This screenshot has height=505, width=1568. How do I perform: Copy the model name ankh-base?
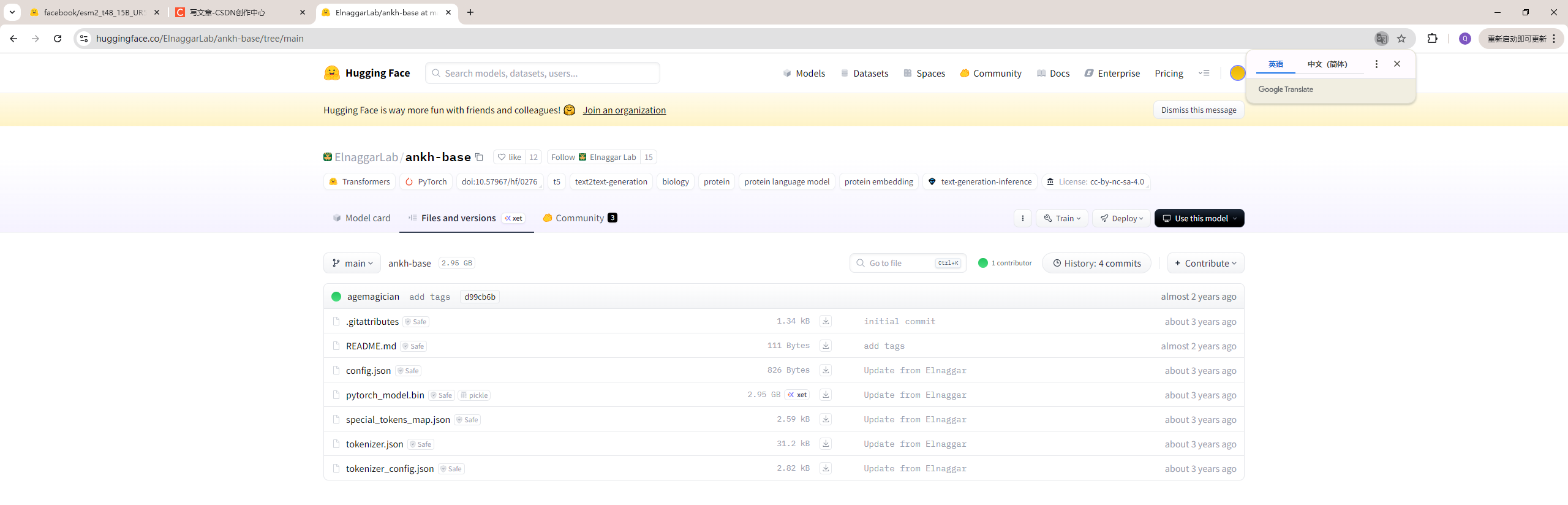[480, 157]
